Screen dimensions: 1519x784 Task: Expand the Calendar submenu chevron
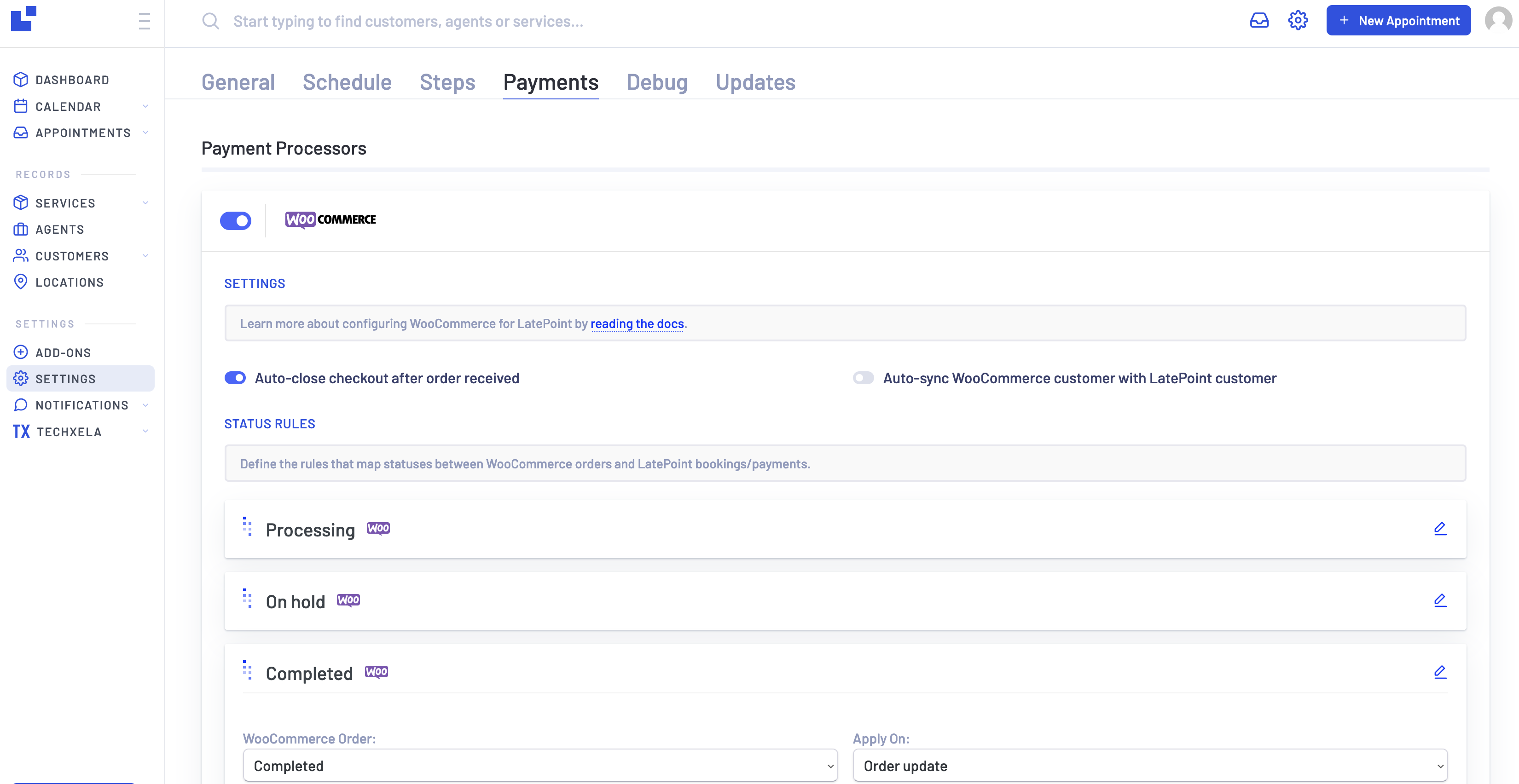pos(145,106)
